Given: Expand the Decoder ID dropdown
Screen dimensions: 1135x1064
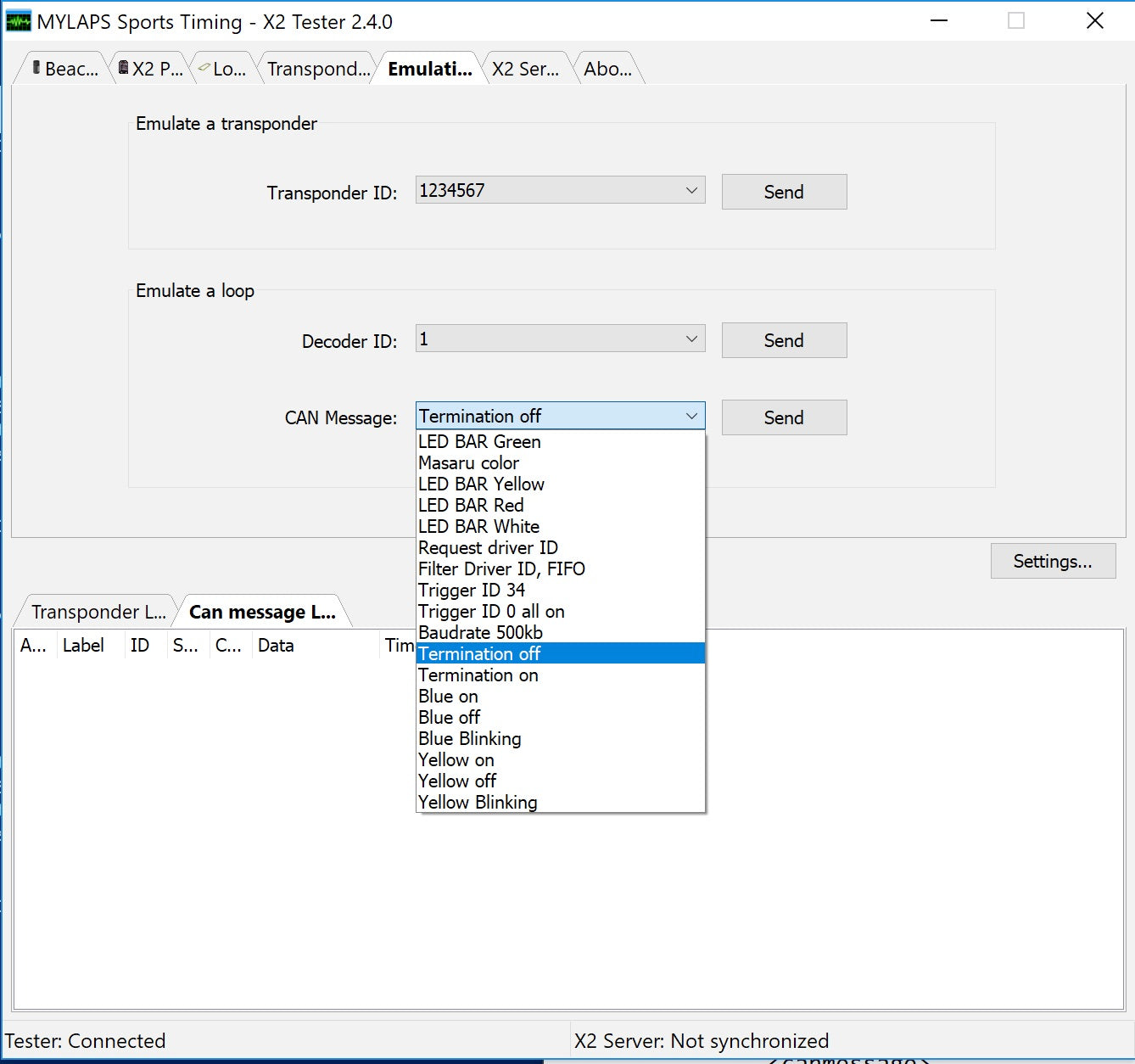Looking at the screenshot, I should (x=691, y=339).
